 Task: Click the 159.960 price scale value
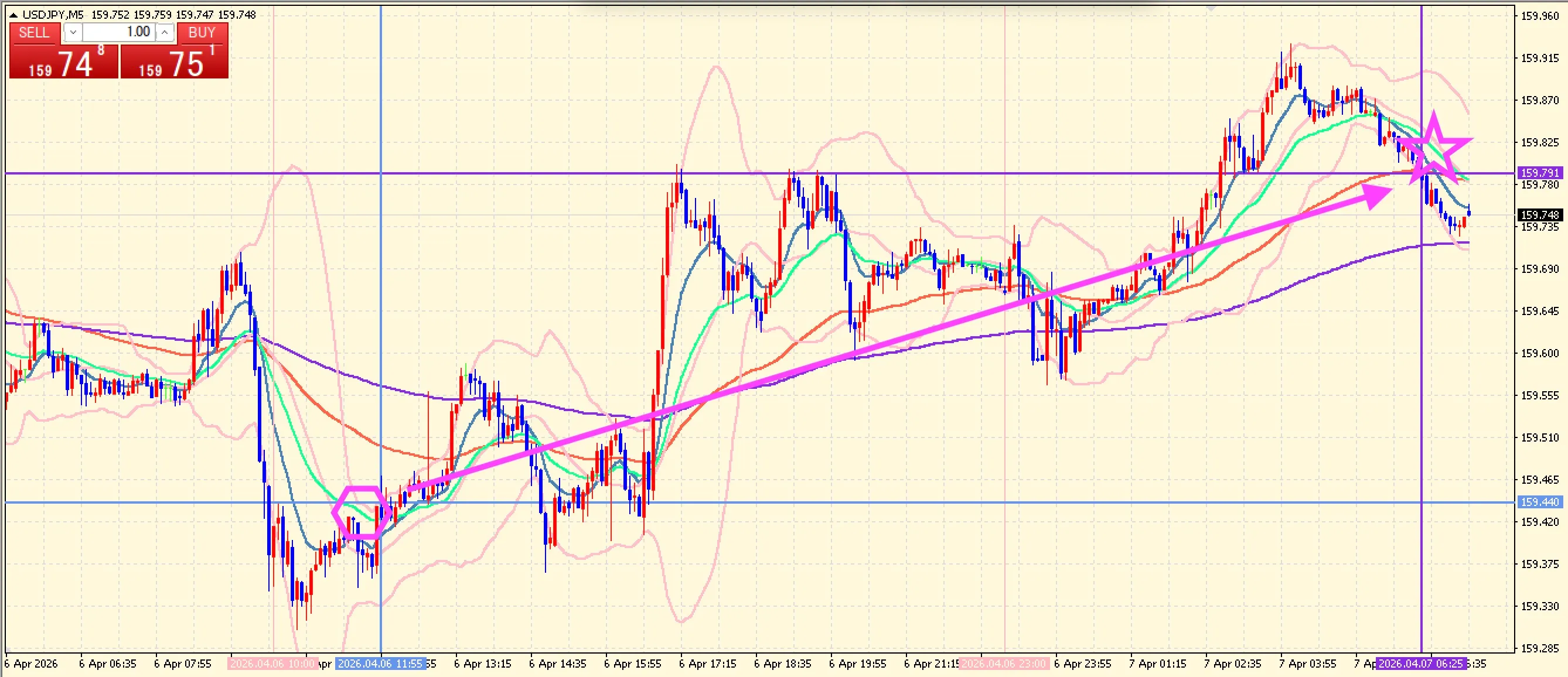point(1539,16)
